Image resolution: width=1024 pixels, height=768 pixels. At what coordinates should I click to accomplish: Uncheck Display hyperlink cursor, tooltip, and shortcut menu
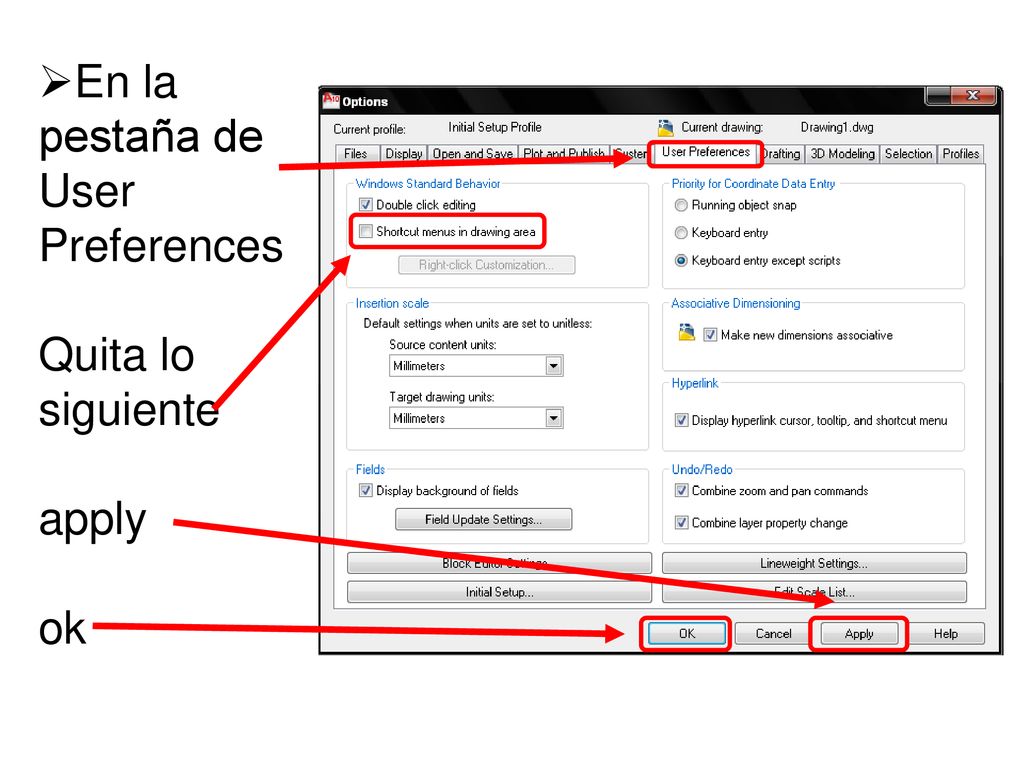click(681, 420)
